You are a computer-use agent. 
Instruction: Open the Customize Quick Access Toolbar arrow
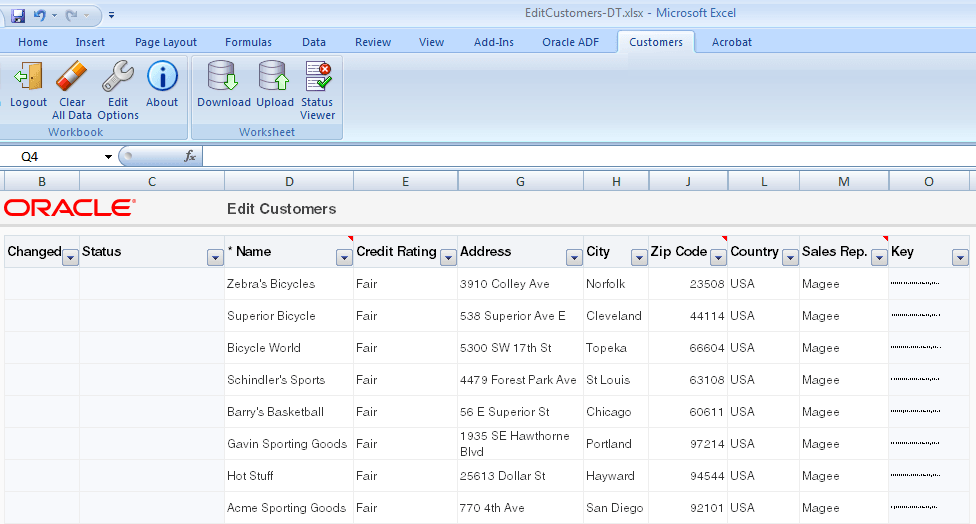[111, 15]
